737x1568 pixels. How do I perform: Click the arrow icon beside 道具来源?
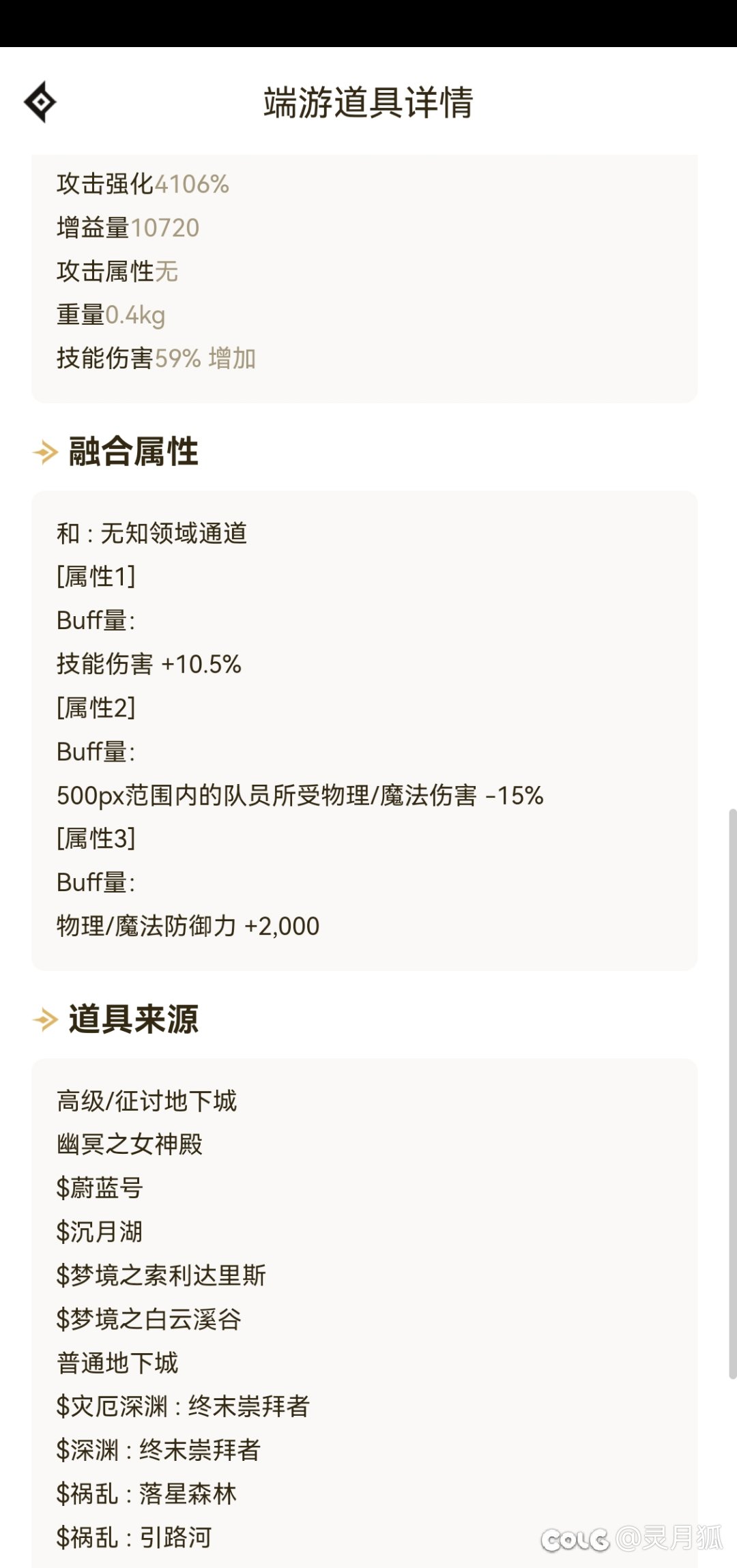point(46,1019)
